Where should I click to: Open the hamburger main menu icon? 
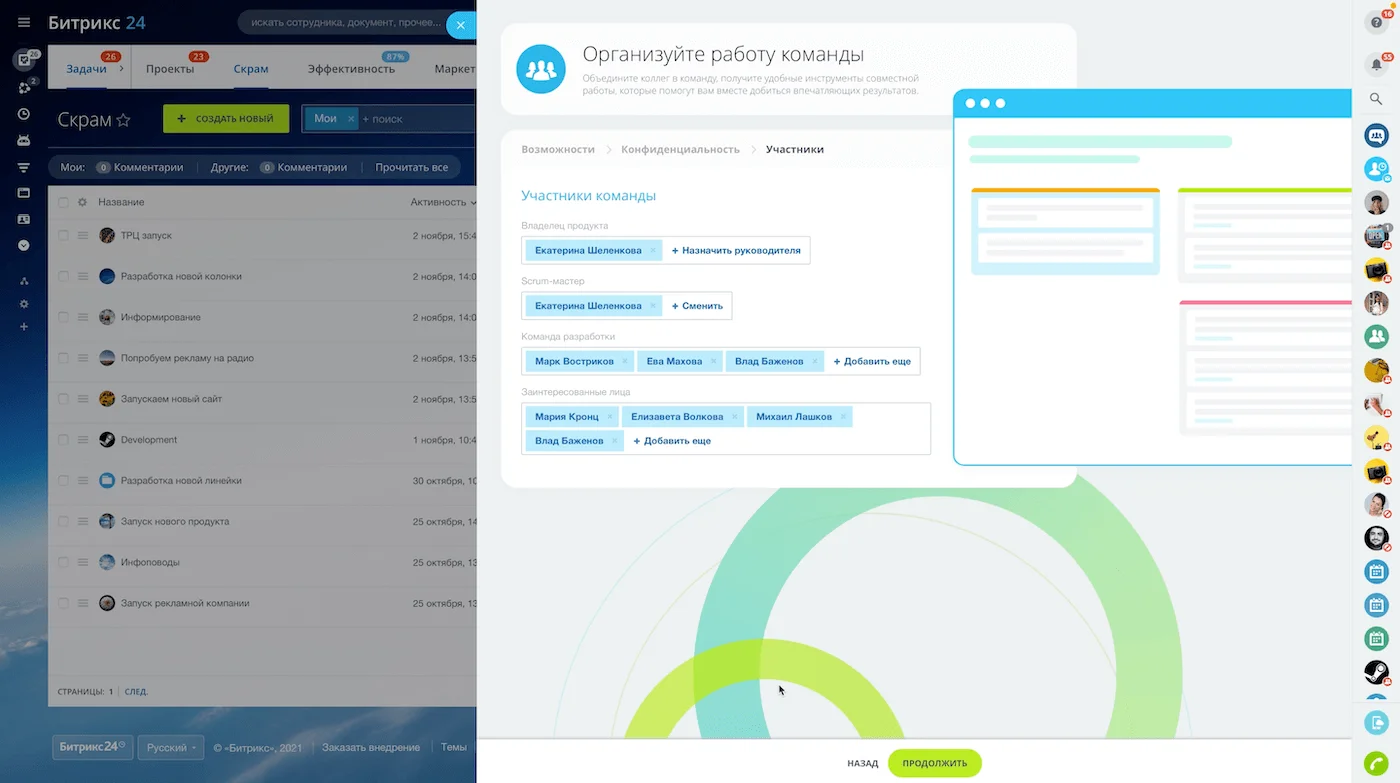click(x=24, y=22)
